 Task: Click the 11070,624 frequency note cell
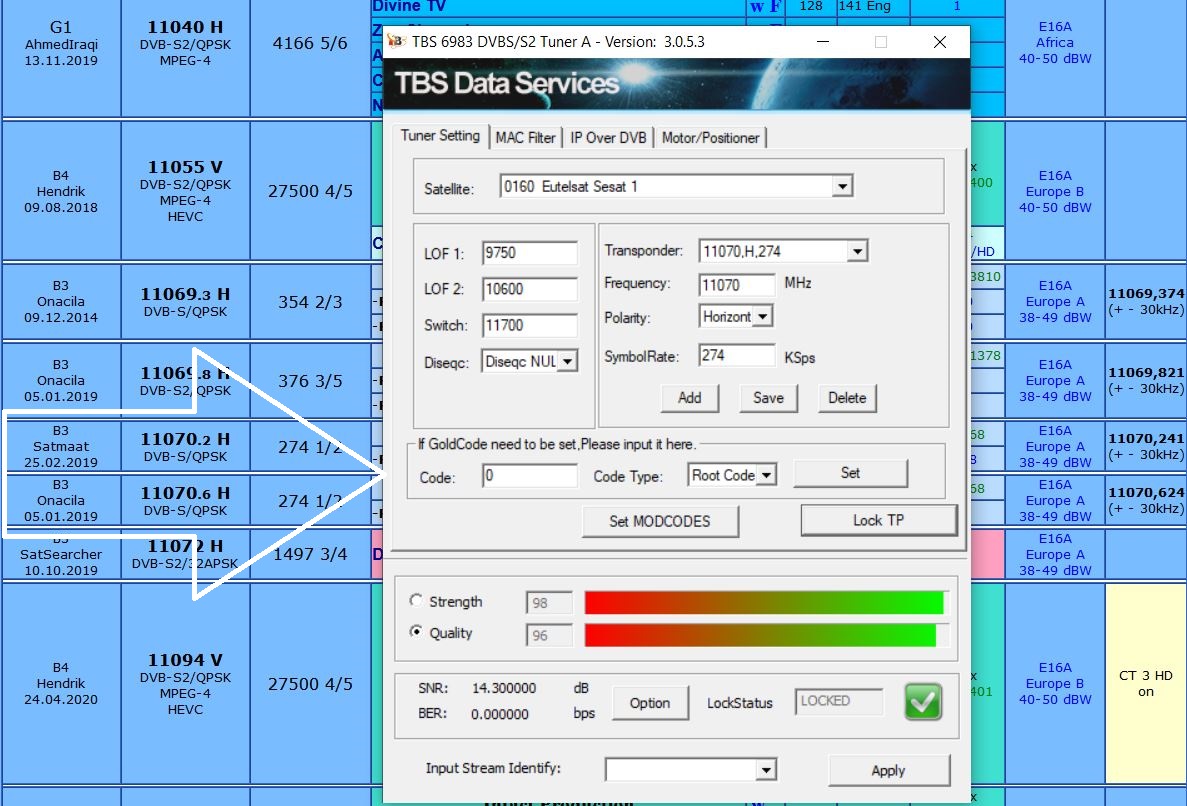[1146, 500]
